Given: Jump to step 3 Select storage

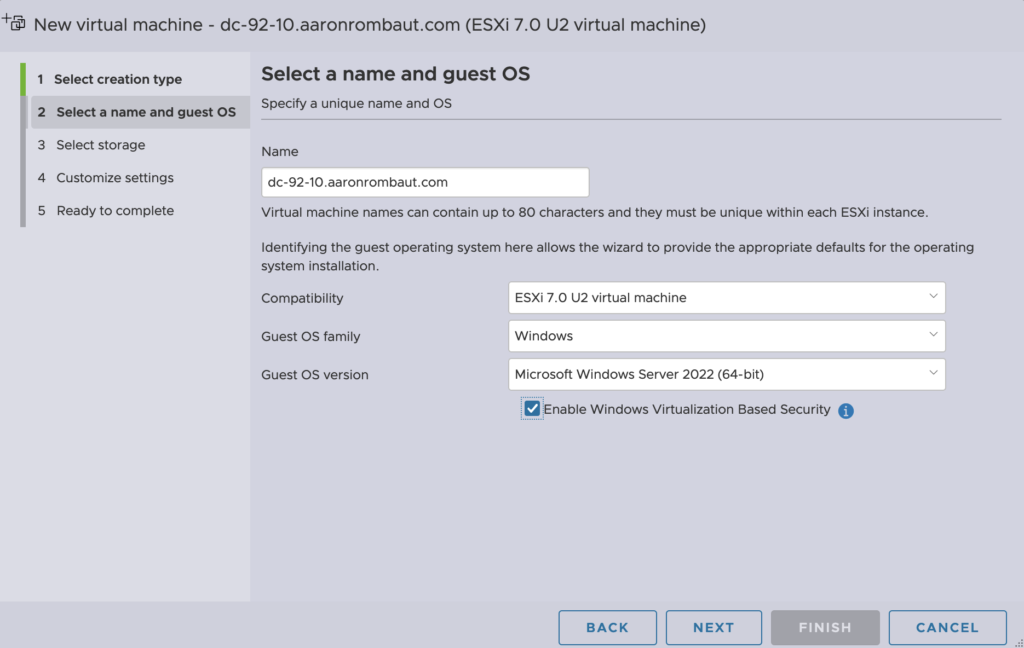Looking at the screenshot, I should [x=100, y=145].
